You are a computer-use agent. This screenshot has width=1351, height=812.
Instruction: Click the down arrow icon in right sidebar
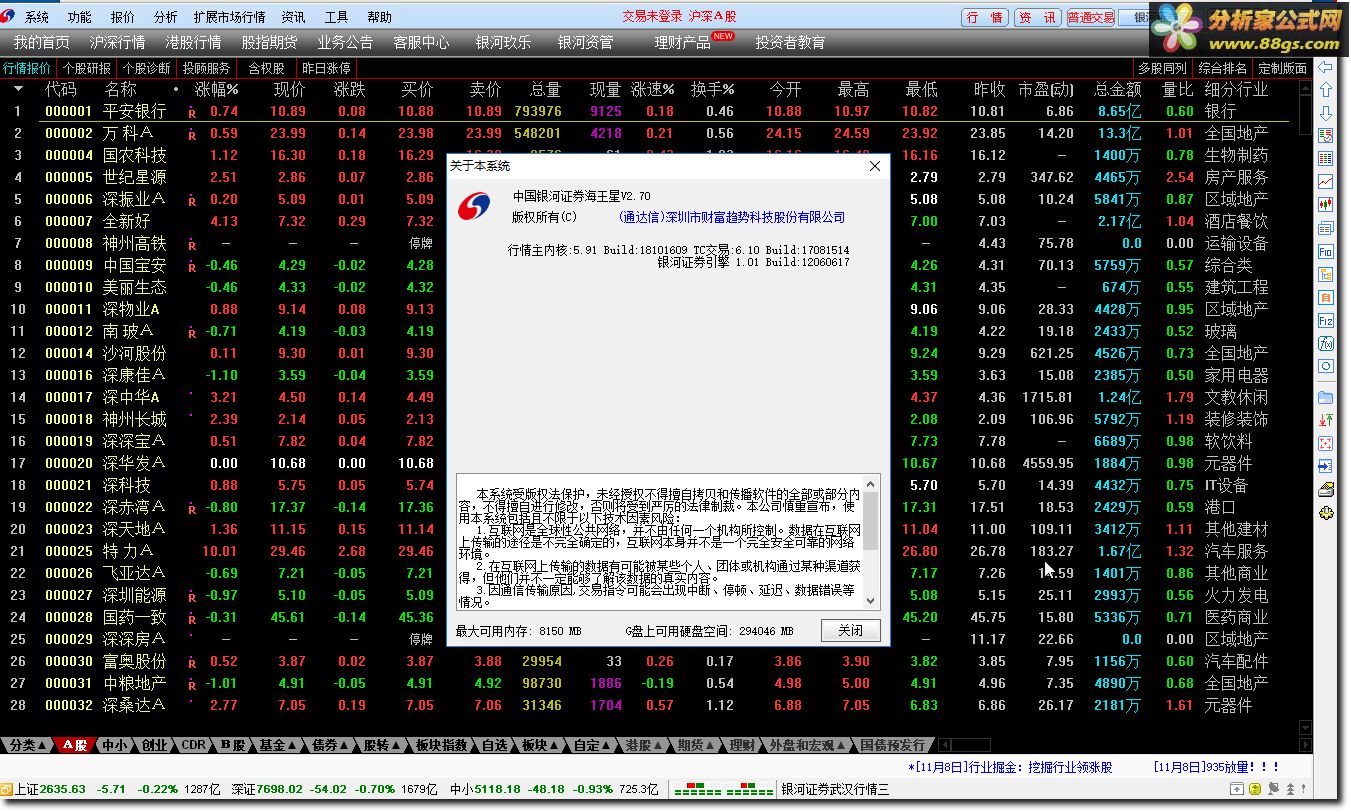[x=1326, y=113]
